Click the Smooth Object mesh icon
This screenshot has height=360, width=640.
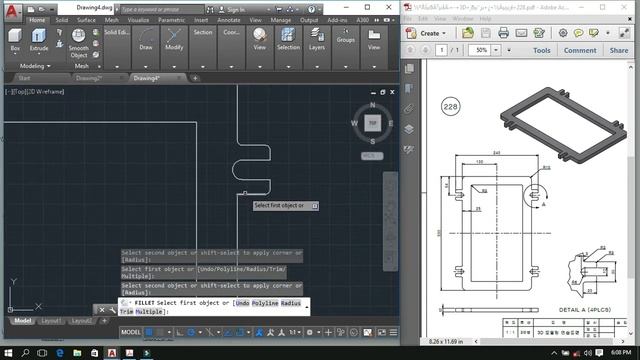pos(78,36)
